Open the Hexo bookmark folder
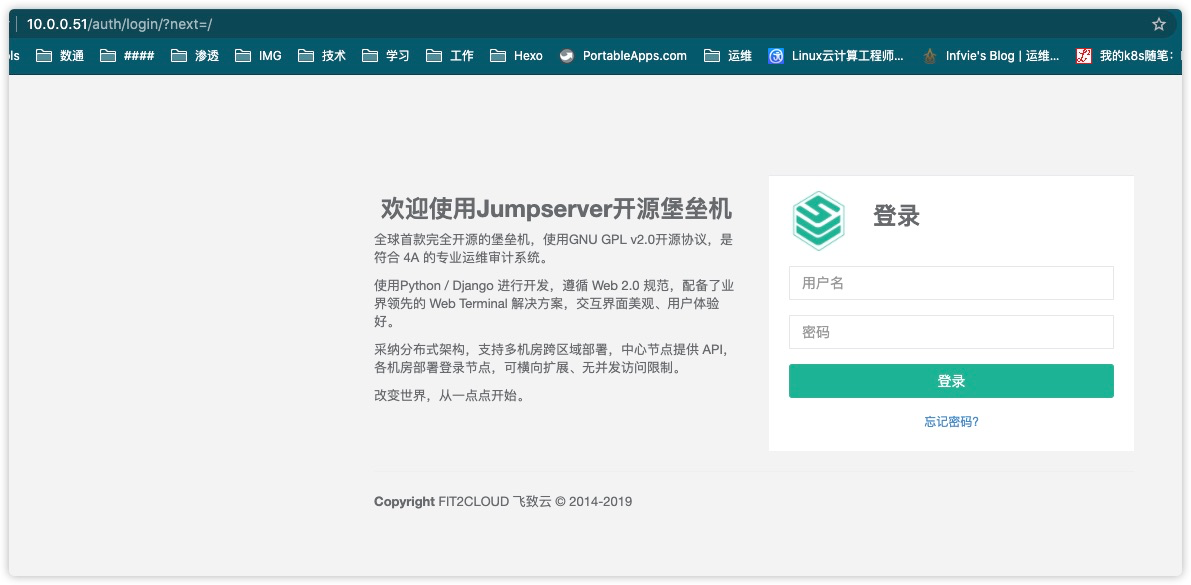This screenshot has height=585, width=1191. (517, 55)
